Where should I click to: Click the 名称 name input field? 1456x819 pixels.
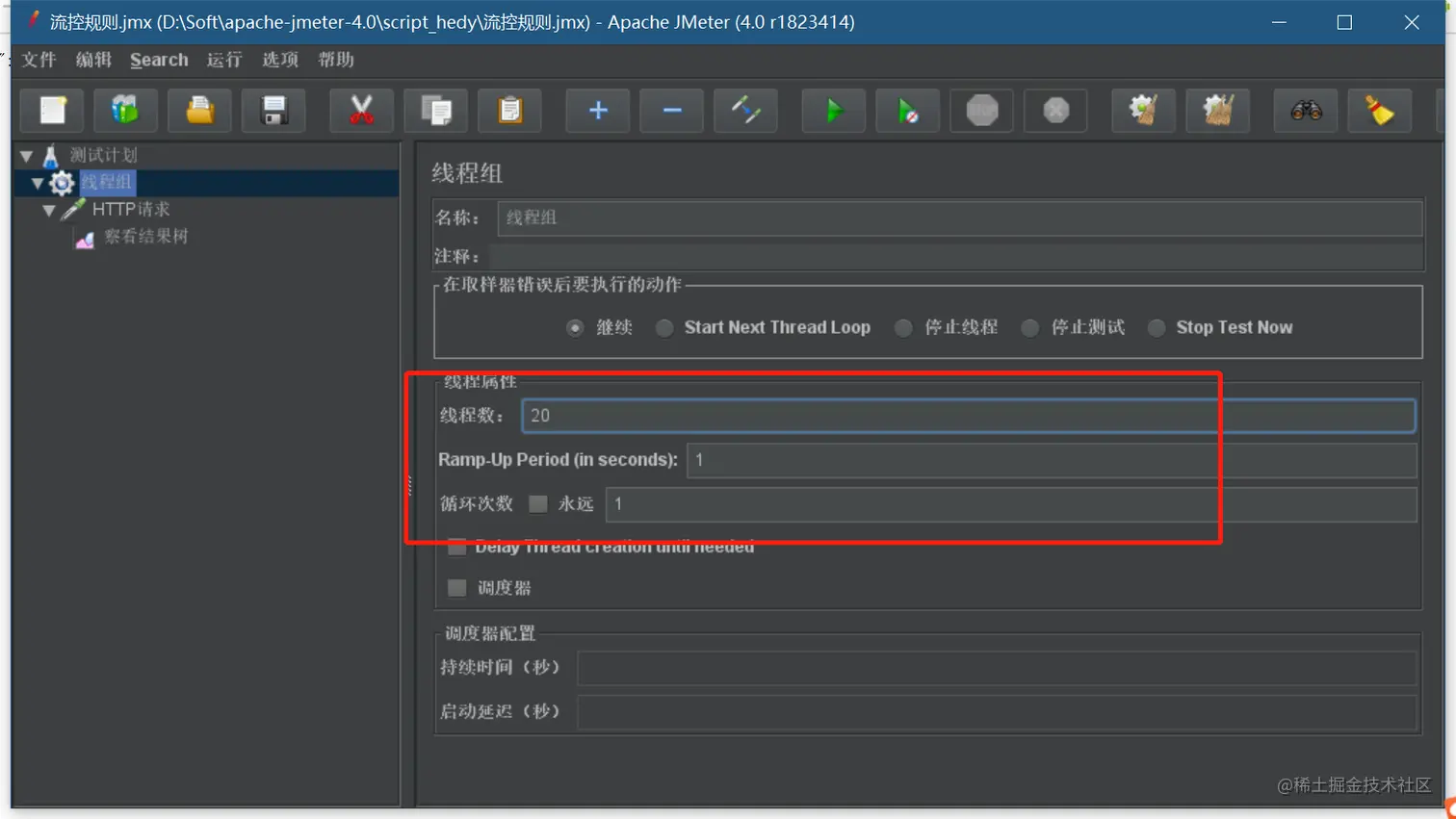(959, 218)
